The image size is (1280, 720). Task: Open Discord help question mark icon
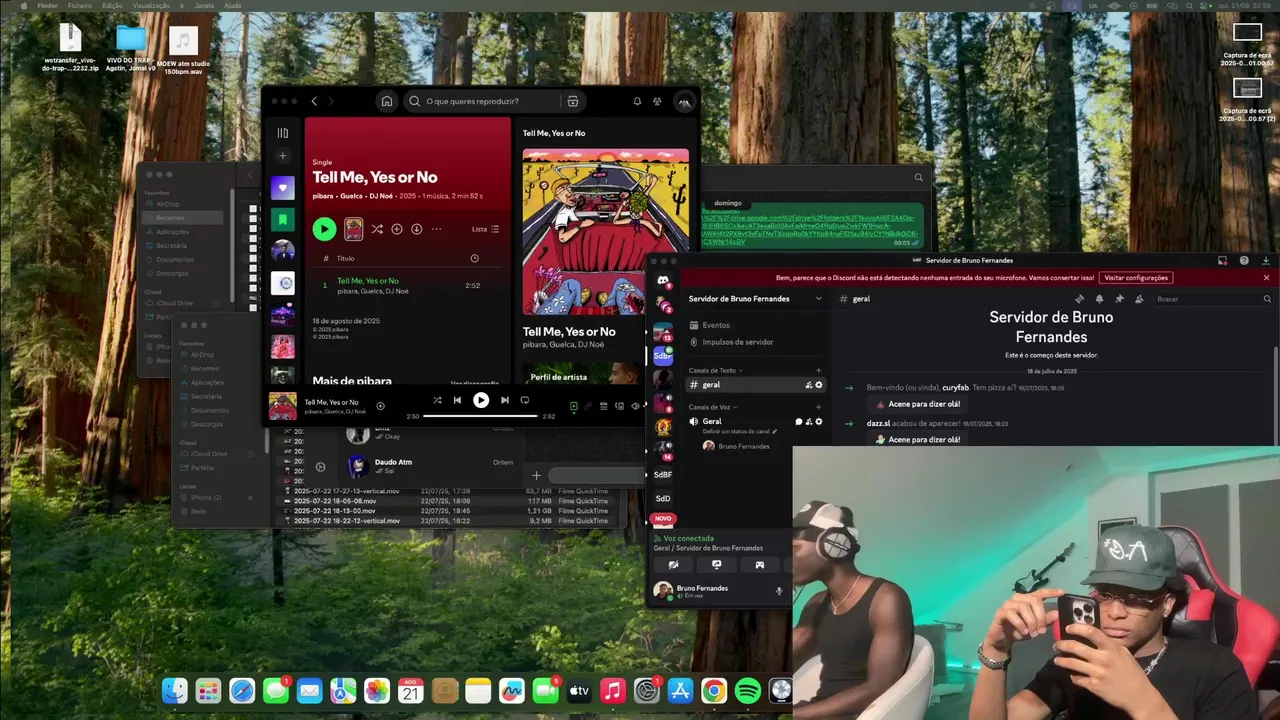[x=1244, y=260]
